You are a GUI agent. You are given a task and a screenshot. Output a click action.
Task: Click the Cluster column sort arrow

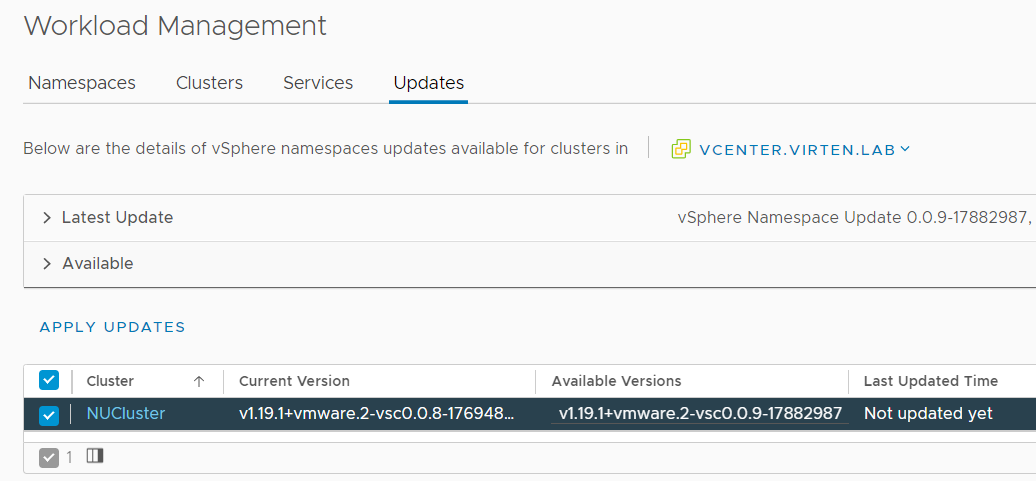pyautogui.click(x=199, y=381)
